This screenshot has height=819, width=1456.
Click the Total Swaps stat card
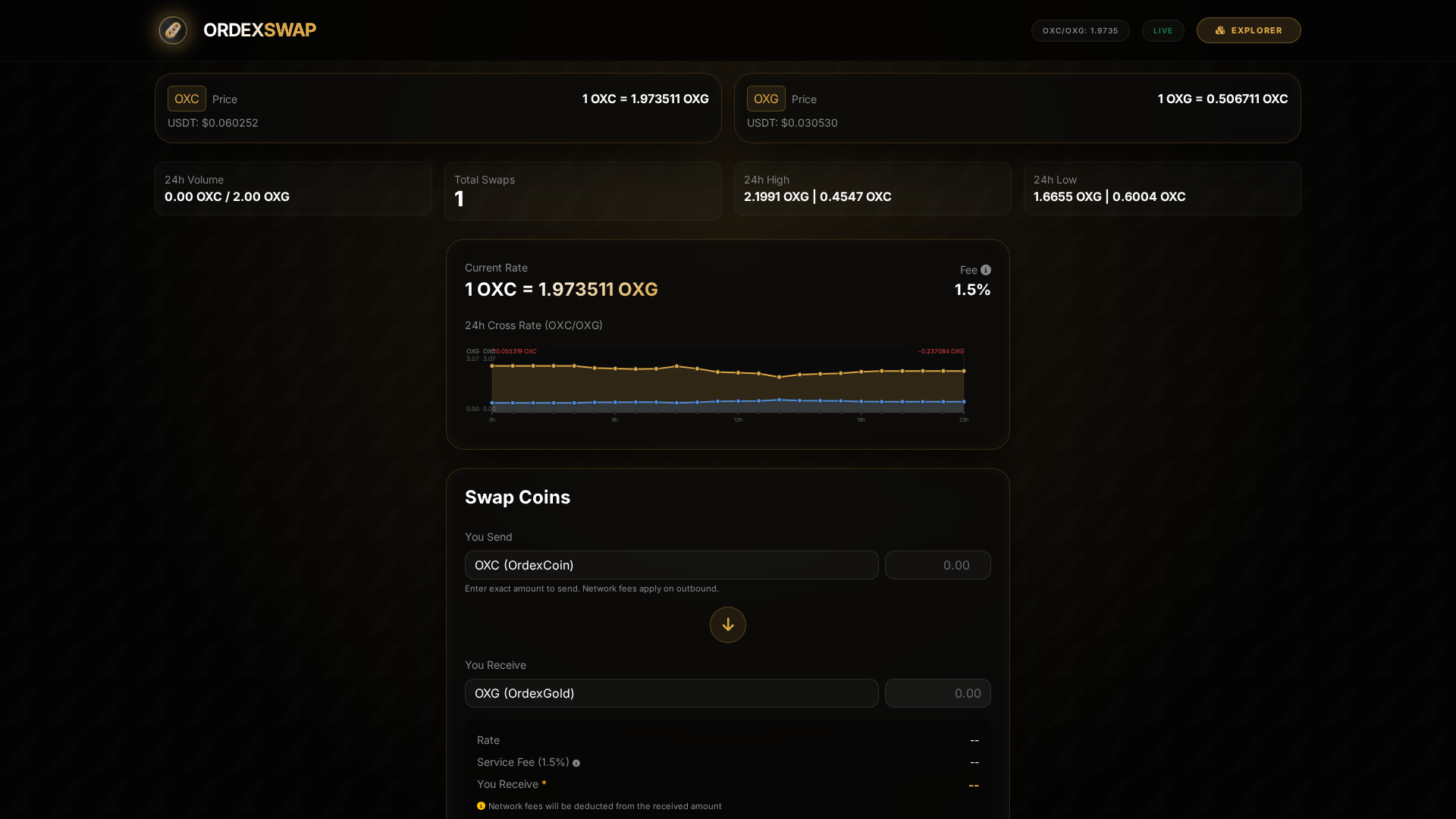pyautogui.click(x=582, y=190)
